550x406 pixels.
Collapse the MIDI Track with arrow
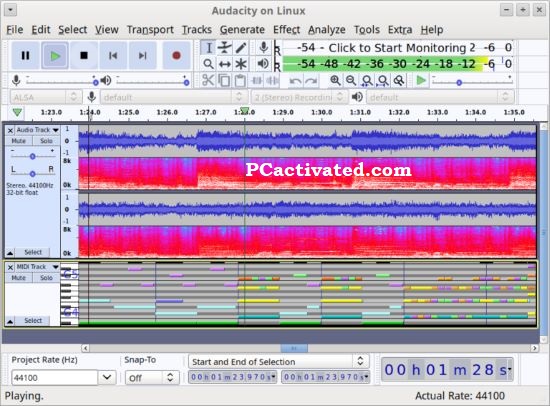[x=10, y=321]
